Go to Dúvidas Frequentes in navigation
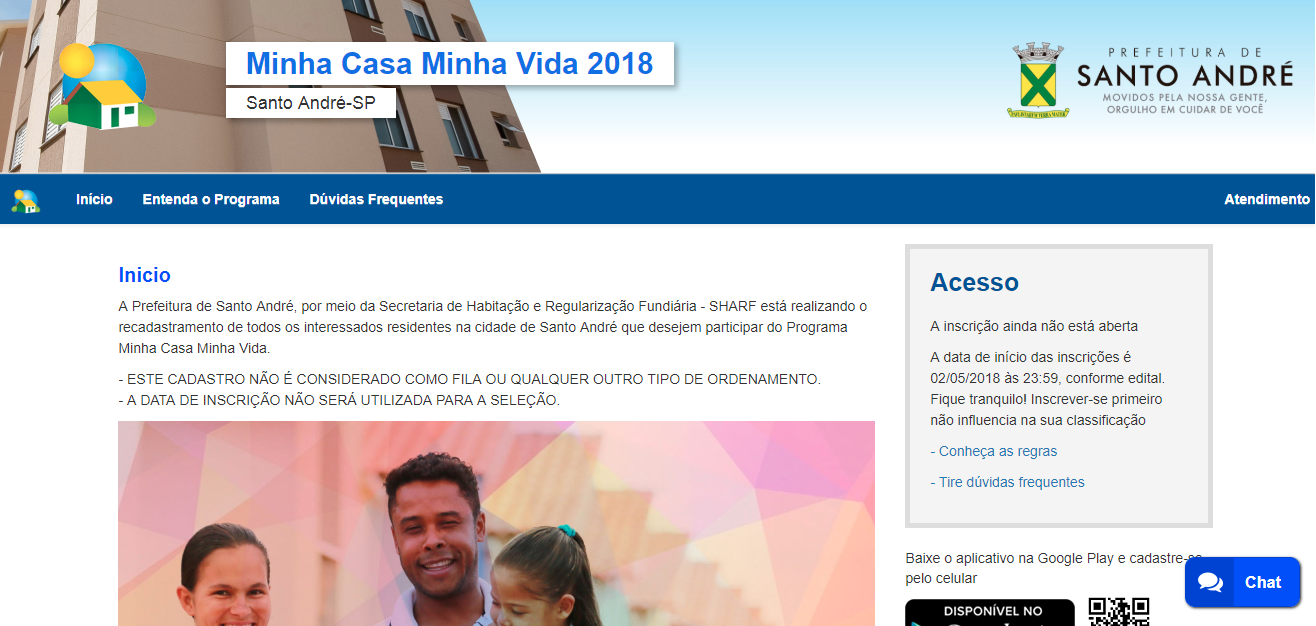Viewport: 1316px width, 626px height. tap(376, 199)
